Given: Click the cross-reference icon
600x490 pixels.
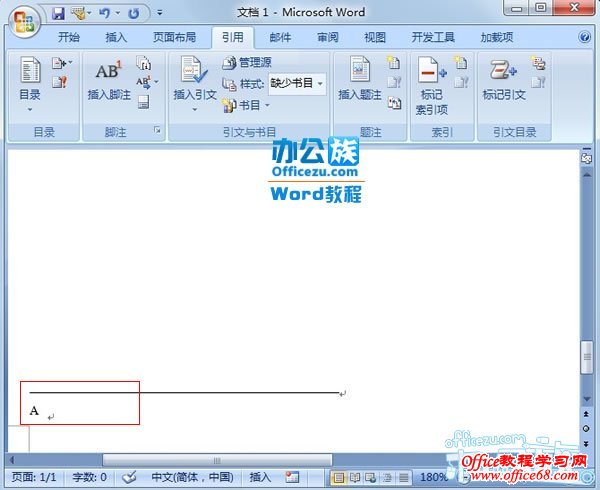Looking at the screenshot, I should [x=394, y=103].
